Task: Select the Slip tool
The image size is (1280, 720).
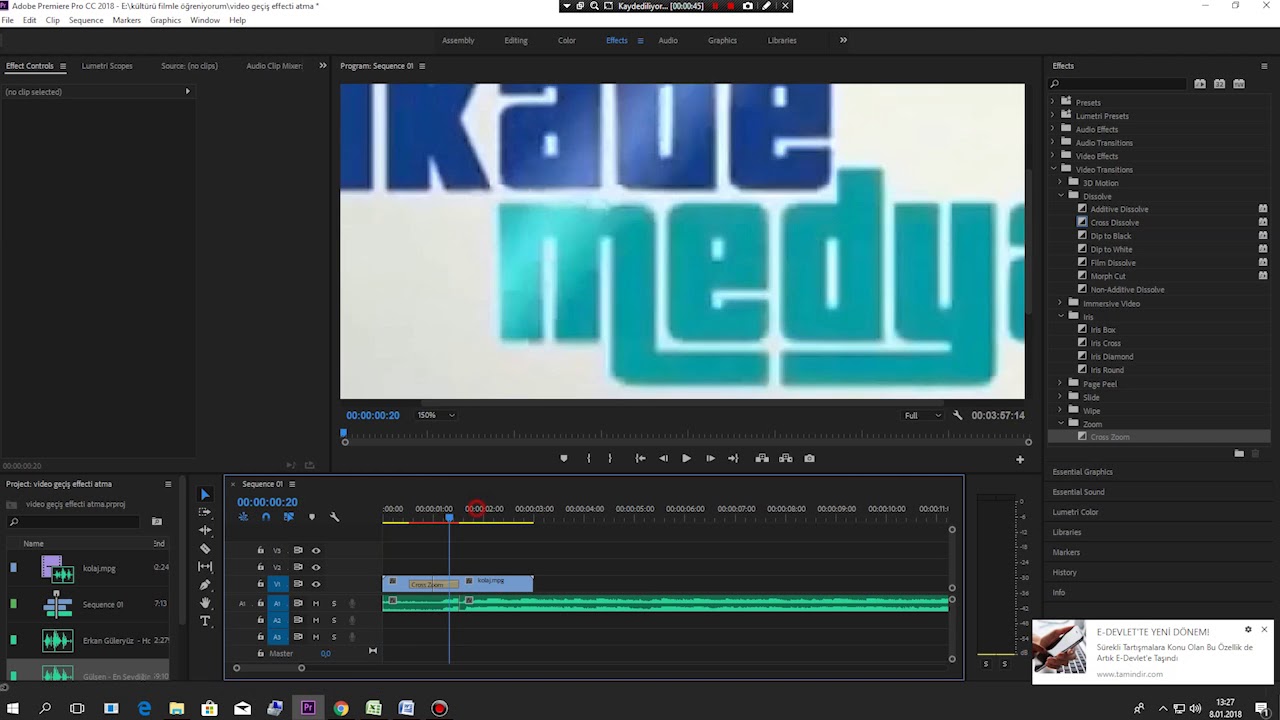Action: tap(205, 566)
